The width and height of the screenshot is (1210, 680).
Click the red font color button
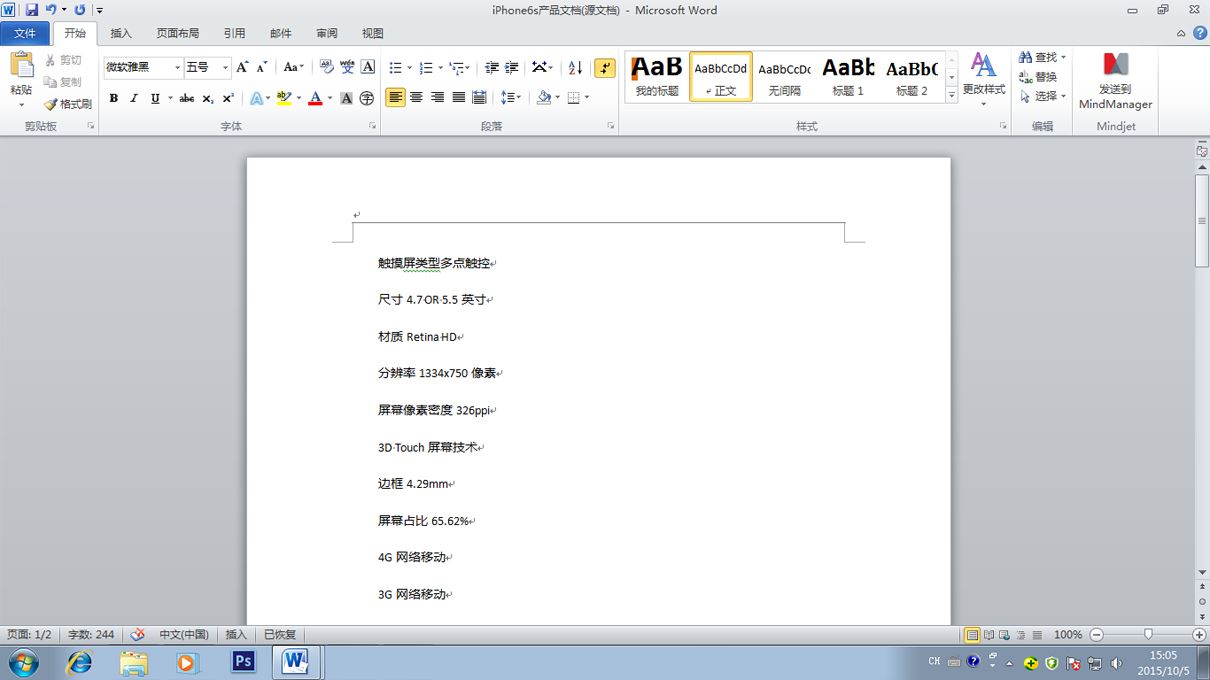tap(315, 98)
